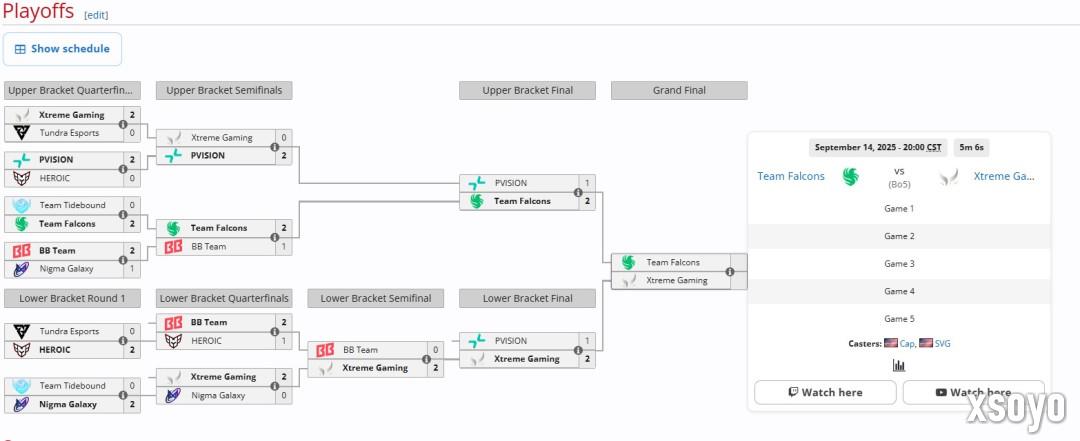Open info icon for Grand Final match

click(x=729, y=271)
